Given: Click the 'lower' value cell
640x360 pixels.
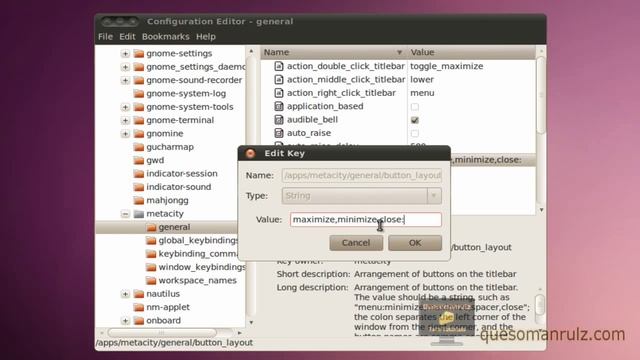Looking at the screenshot, I should pyautogui.click(x=422, y=80).
